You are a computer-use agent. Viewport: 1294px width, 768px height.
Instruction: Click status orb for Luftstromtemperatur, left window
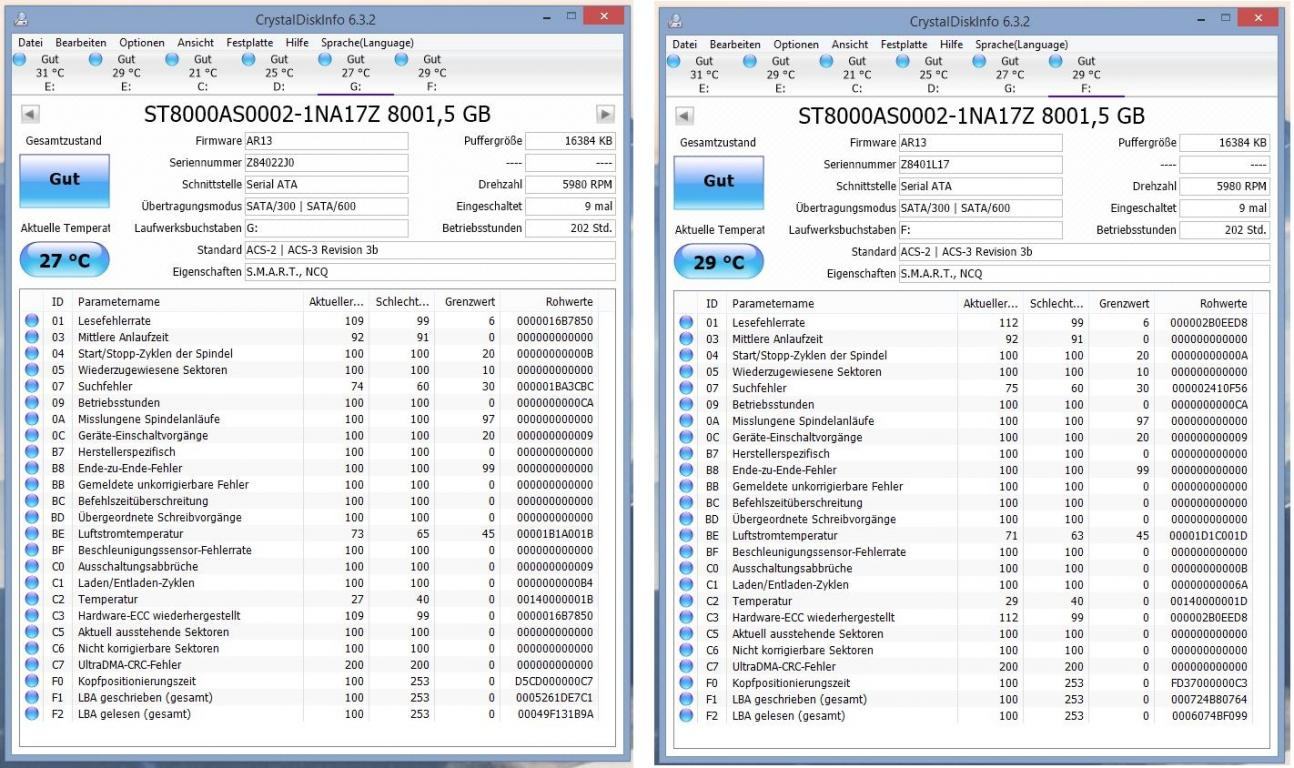coord(32,534)
